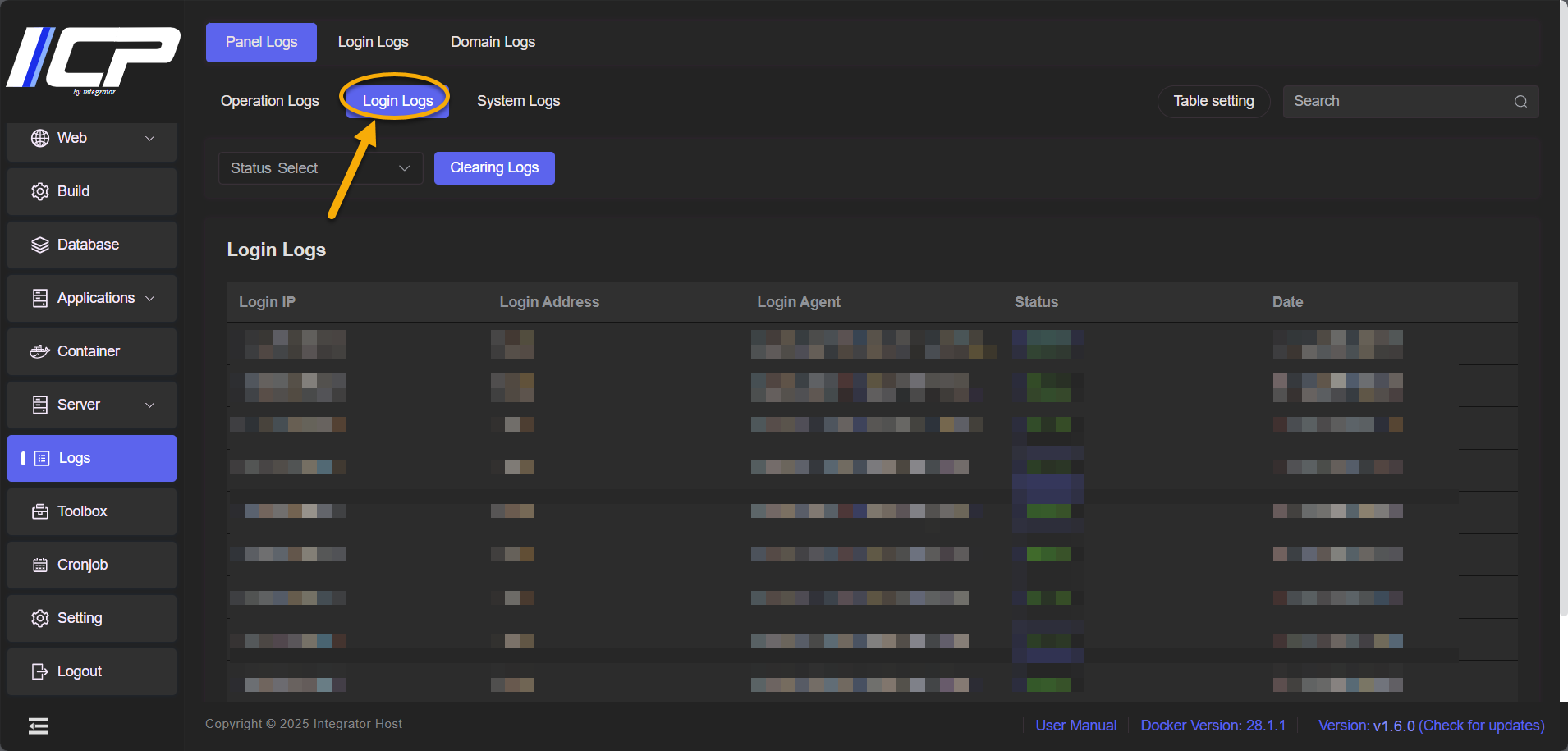Click the Clearing Logs button
This screenshot has width=1568, height=751.
click(494, 168)
